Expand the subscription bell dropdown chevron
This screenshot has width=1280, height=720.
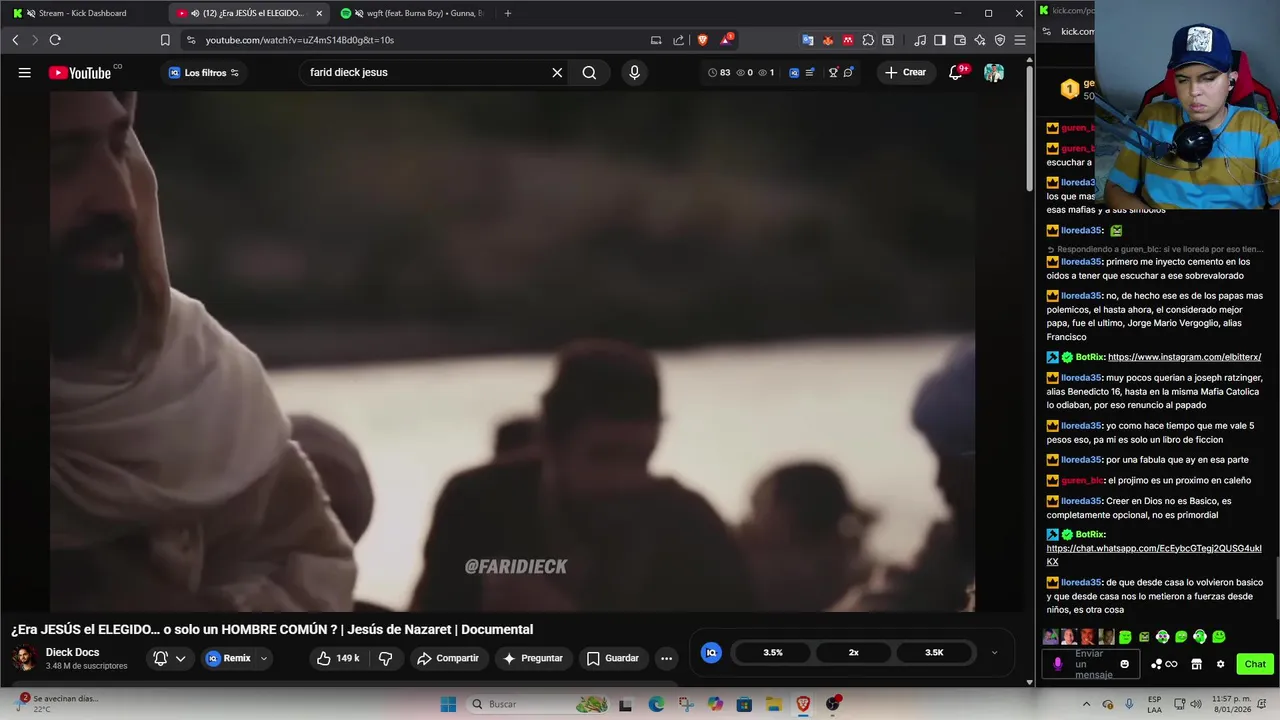click(x=181, y=658)
